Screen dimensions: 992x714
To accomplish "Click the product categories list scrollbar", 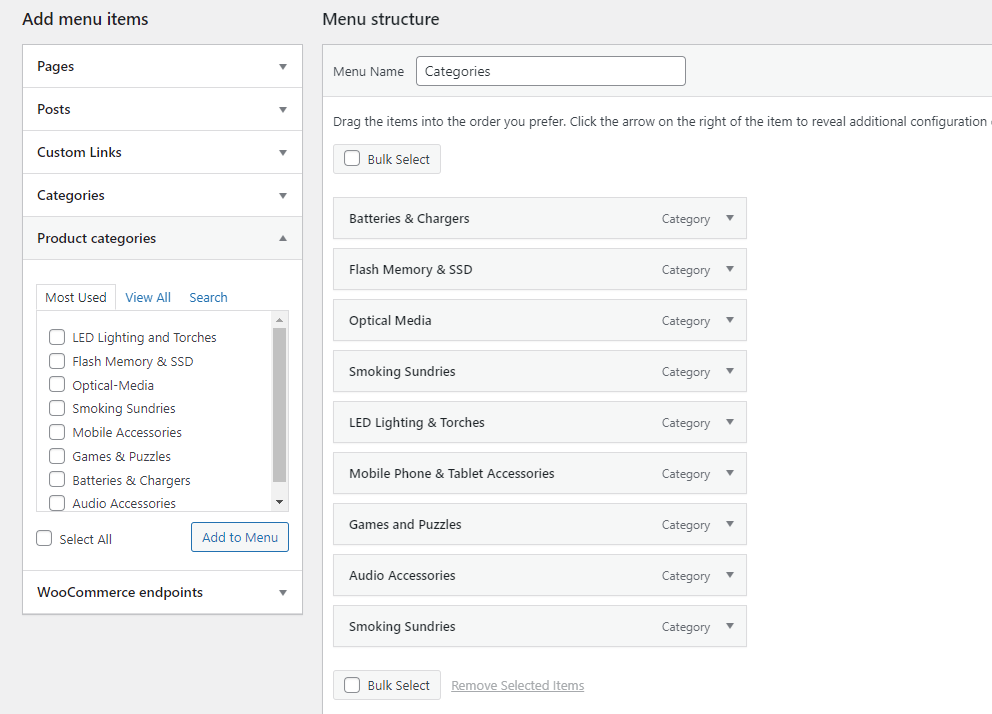I will point(280,405).
